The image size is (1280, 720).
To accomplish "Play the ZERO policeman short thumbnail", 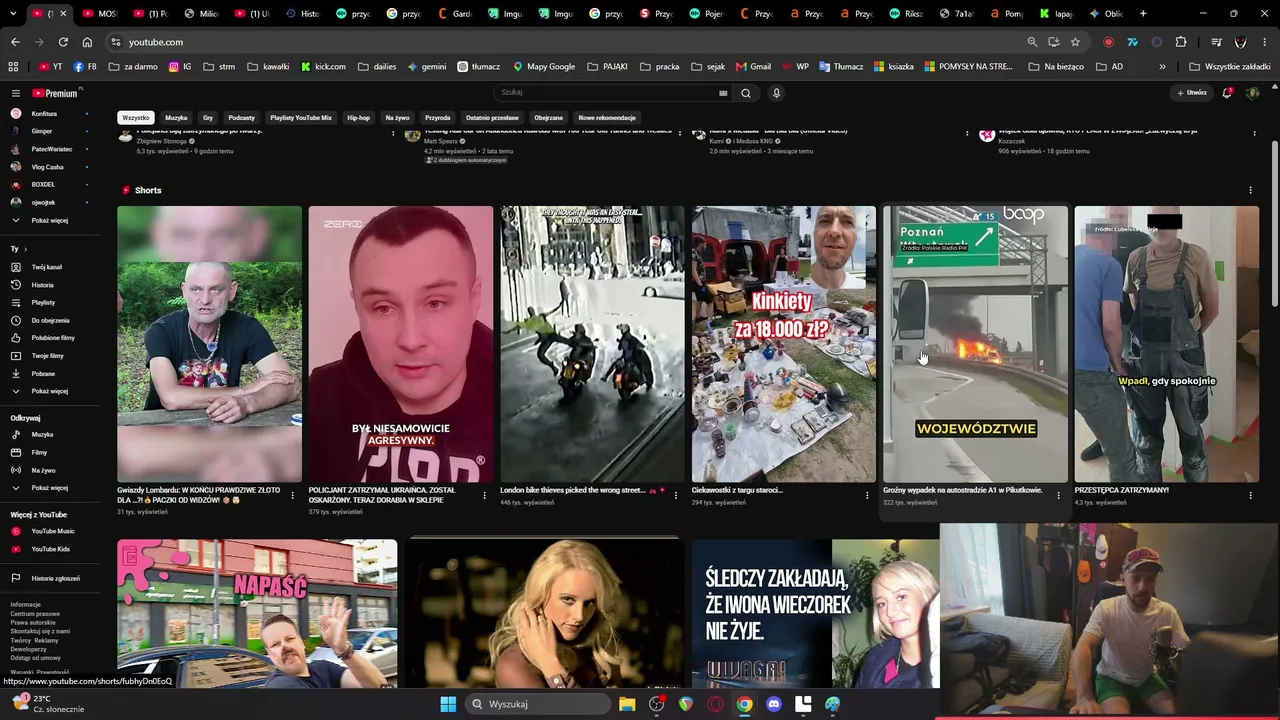I will pos(401,344).
